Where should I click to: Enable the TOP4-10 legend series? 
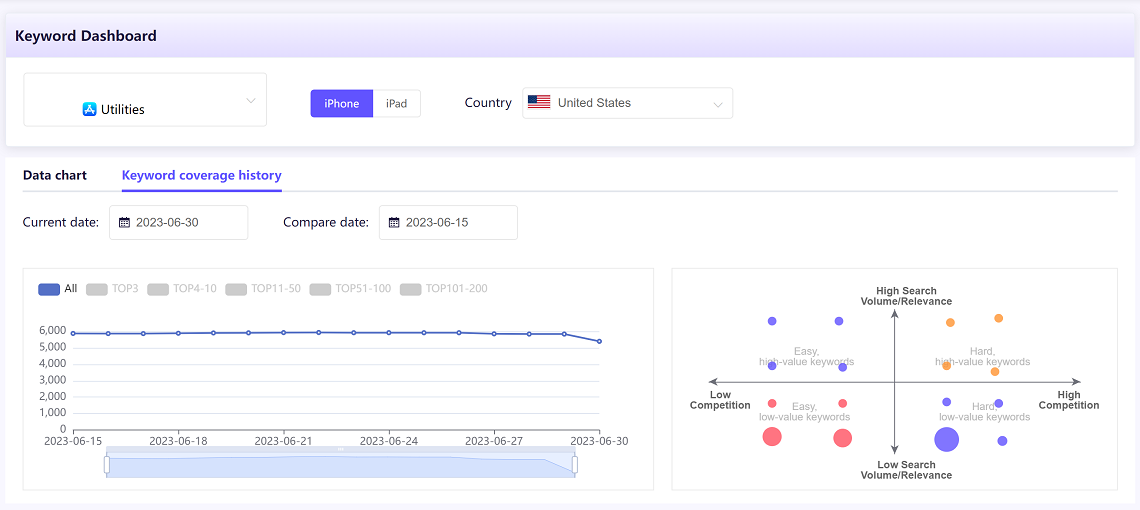click(x=182, y=289)
